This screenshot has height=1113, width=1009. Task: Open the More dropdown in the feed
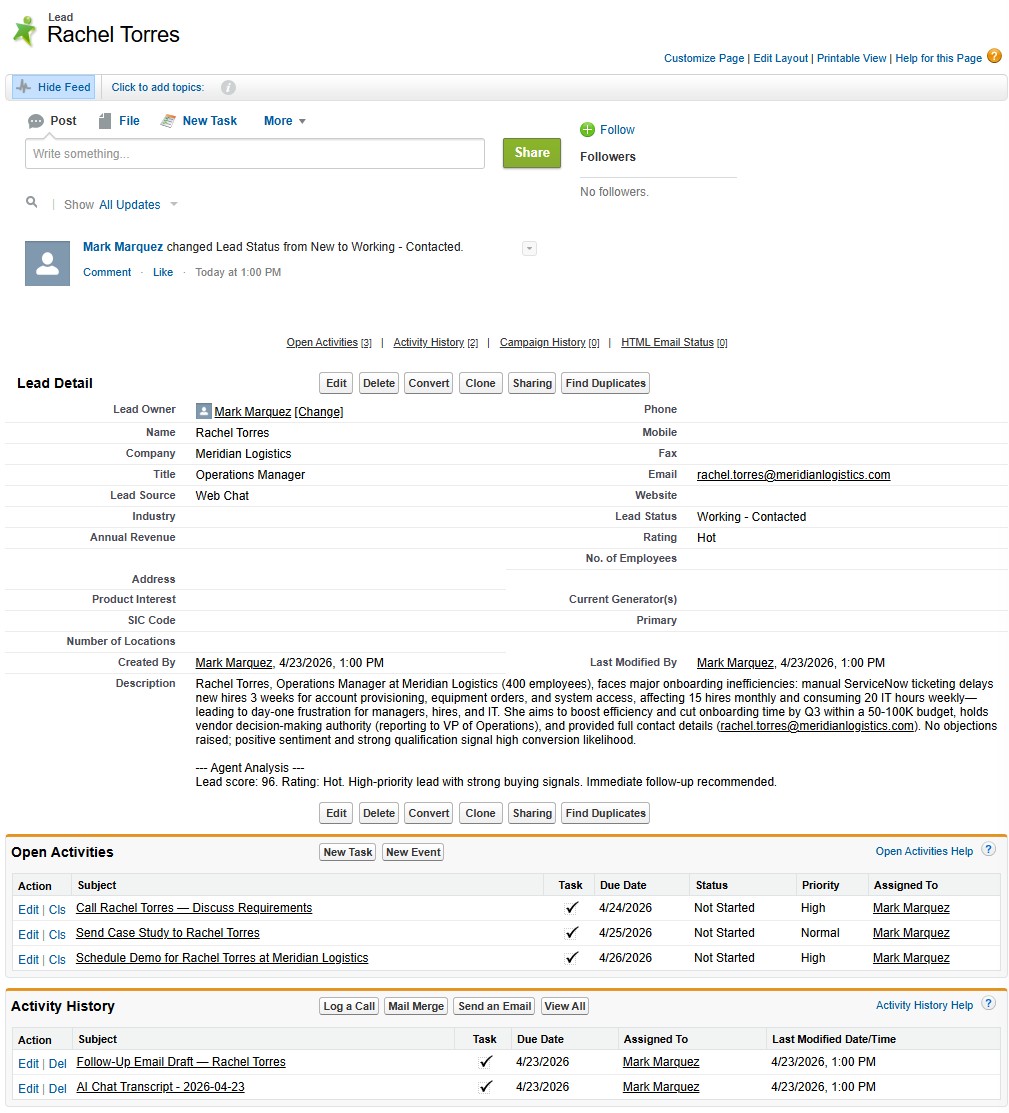tap(284, 120)
